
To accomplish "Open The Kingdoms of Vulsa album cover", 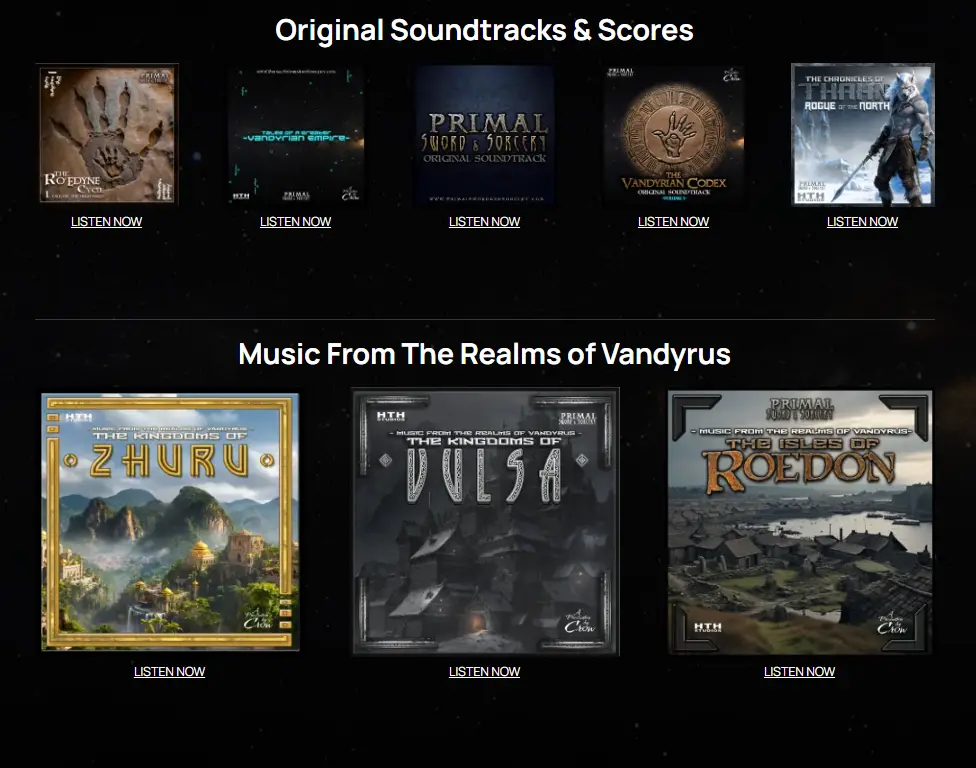I will pos(485,522).
